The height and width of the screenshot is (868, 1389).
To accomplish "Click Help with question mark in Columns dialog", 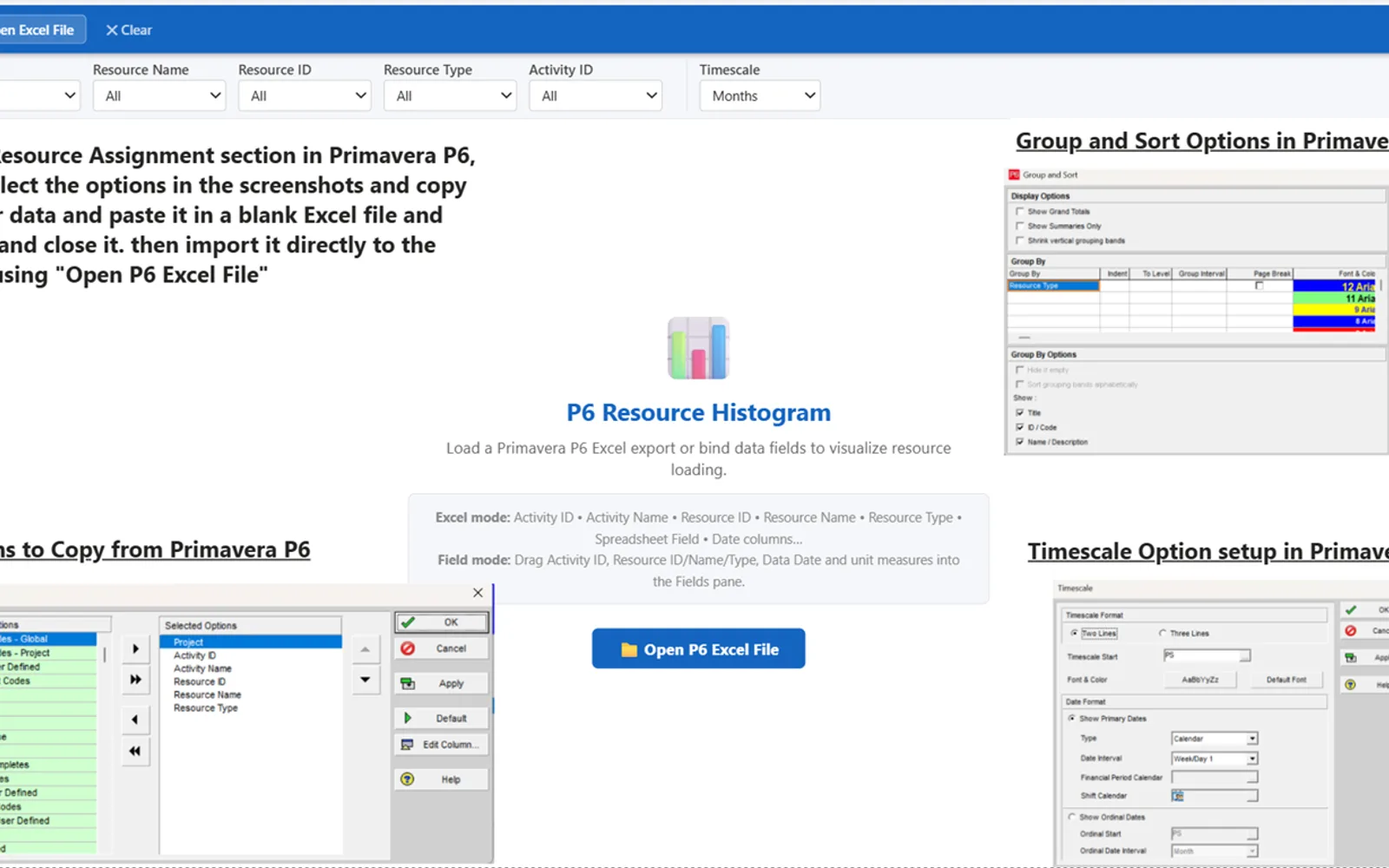I will coord(442,779).
